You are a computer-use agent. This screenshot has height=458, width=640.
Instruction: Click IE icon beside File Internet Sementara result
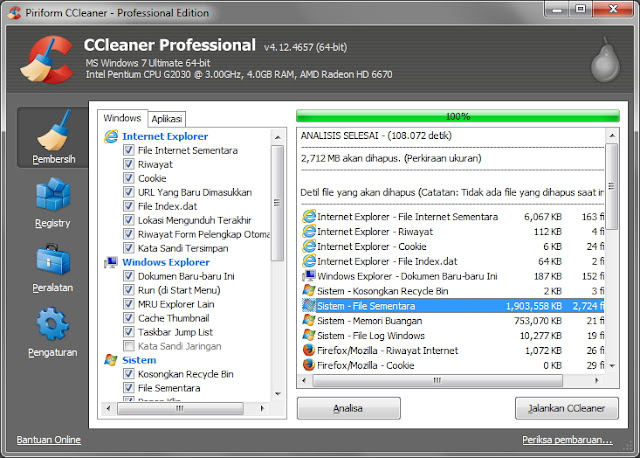point(309,216)
